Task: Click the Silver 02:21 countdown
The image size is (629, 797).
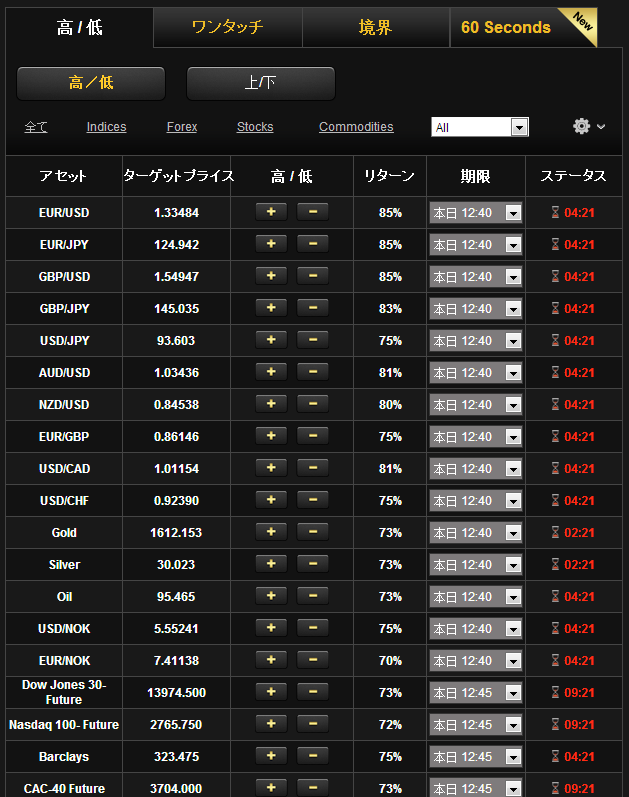Action: (x=579, y=565)
